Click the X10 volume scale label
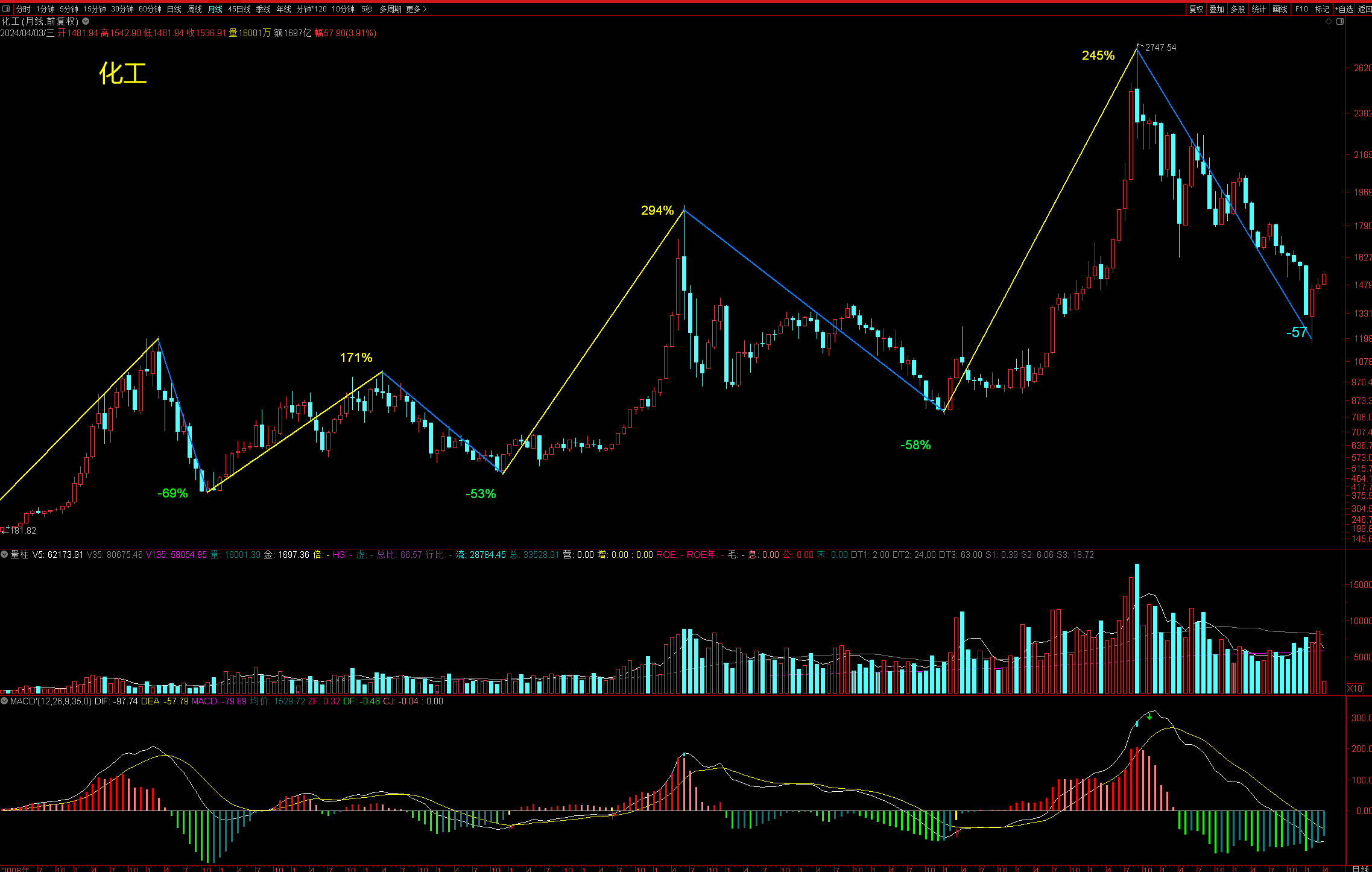The width and height of the screenshot is (1372, 872). coord(1355,688)
